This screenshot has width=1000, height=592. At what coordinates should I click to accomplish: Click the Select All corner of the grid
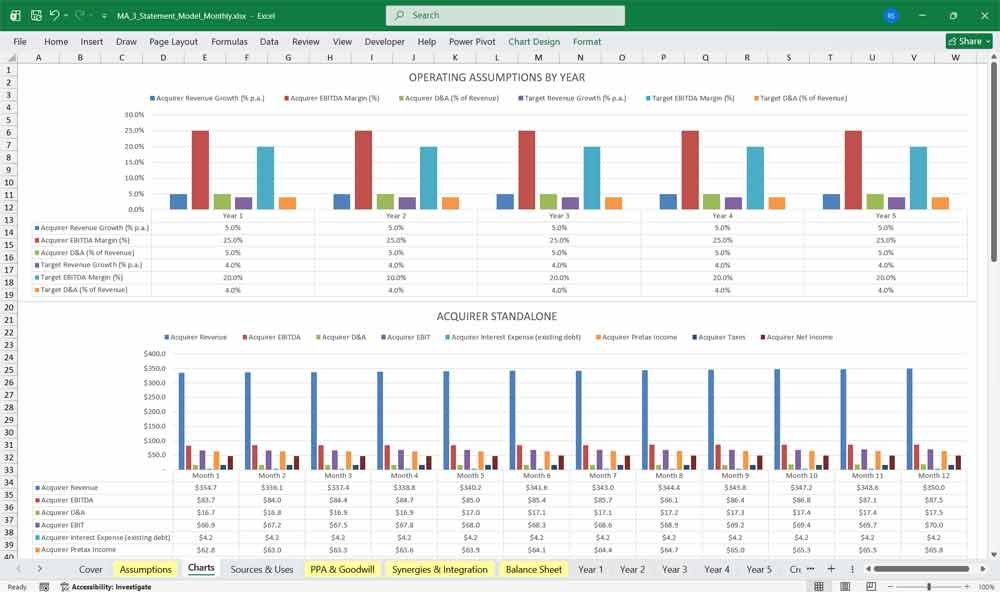(9, 57)
